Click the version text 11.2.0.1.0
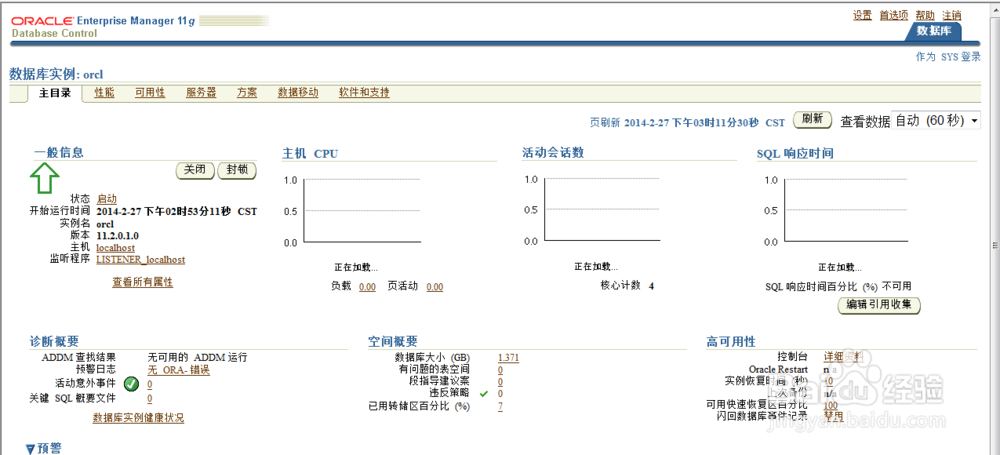The height and width of the screenshot is (455, 1000). click(x=117, y=235)
